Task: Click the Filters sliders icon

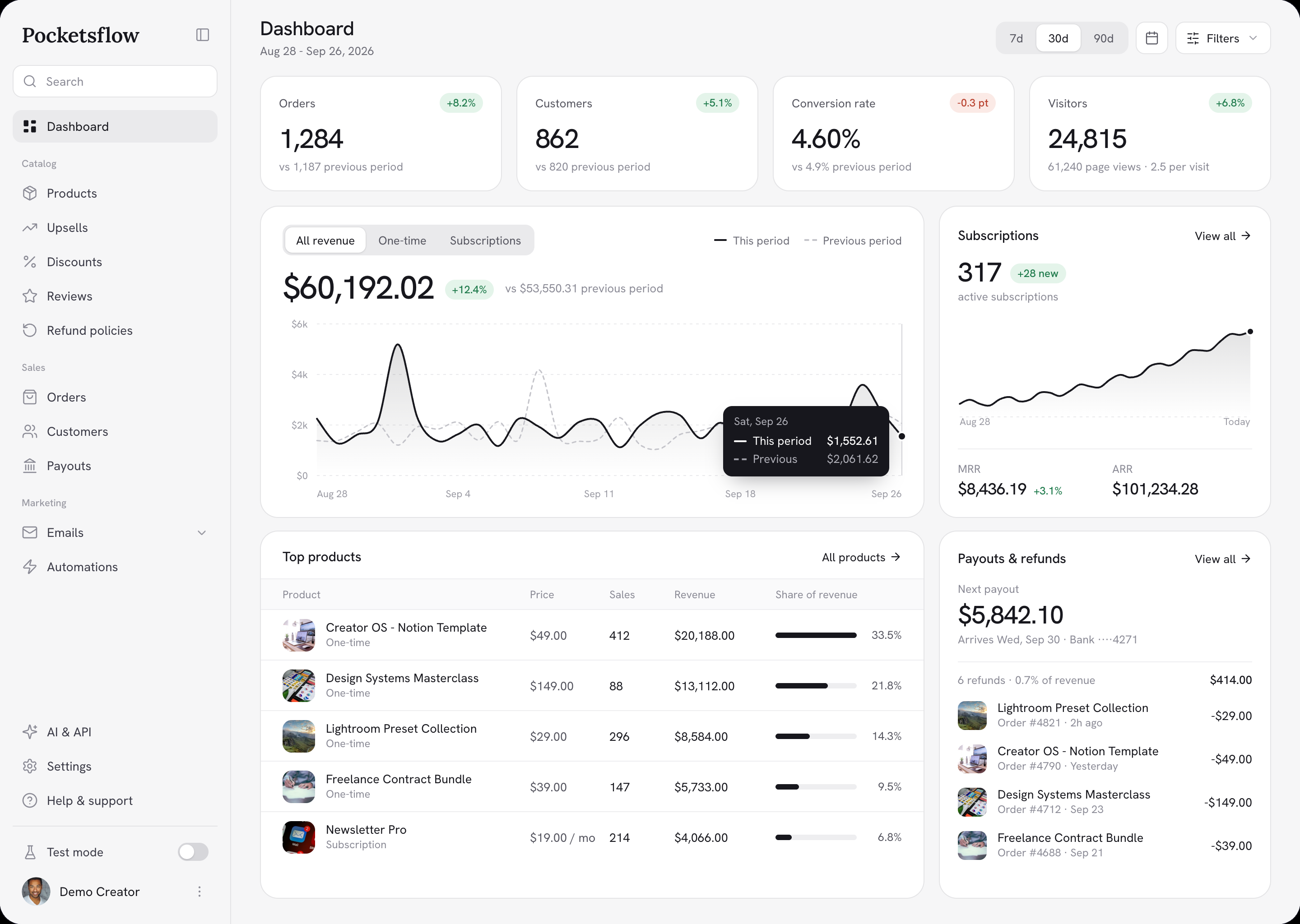Action: click(1193, 38)
